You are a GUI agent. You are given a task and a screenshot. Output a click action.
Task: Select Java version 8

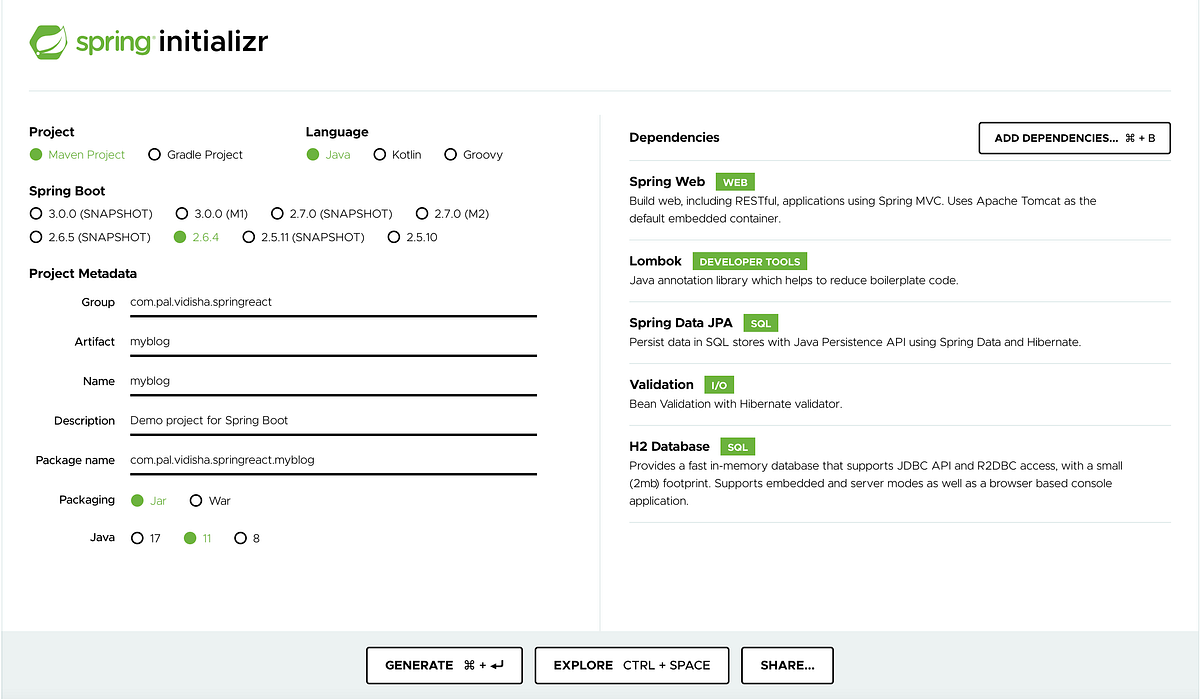[240, 537]
